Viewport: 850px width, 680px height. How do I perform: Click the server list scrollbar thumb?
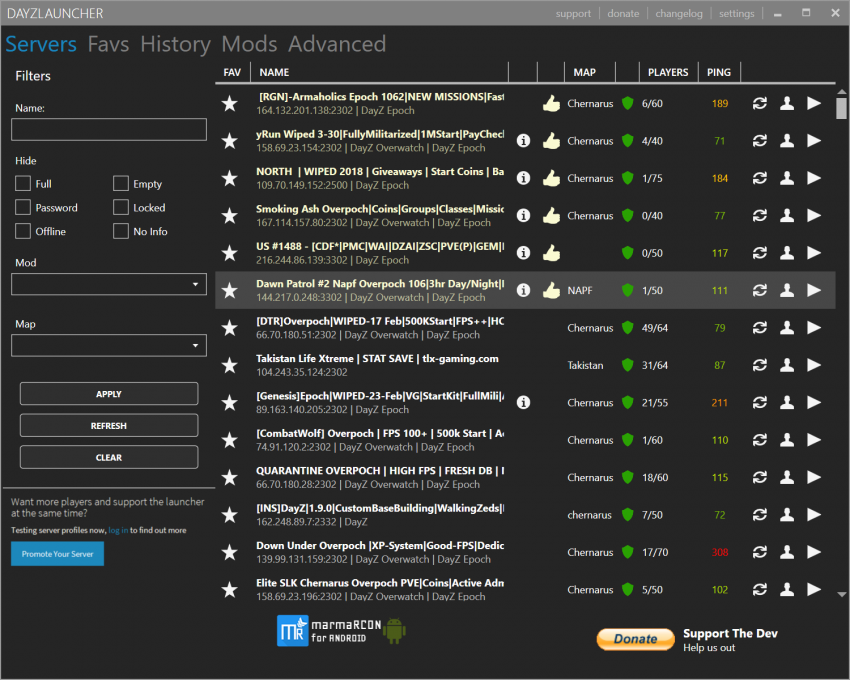coord(841,107)
